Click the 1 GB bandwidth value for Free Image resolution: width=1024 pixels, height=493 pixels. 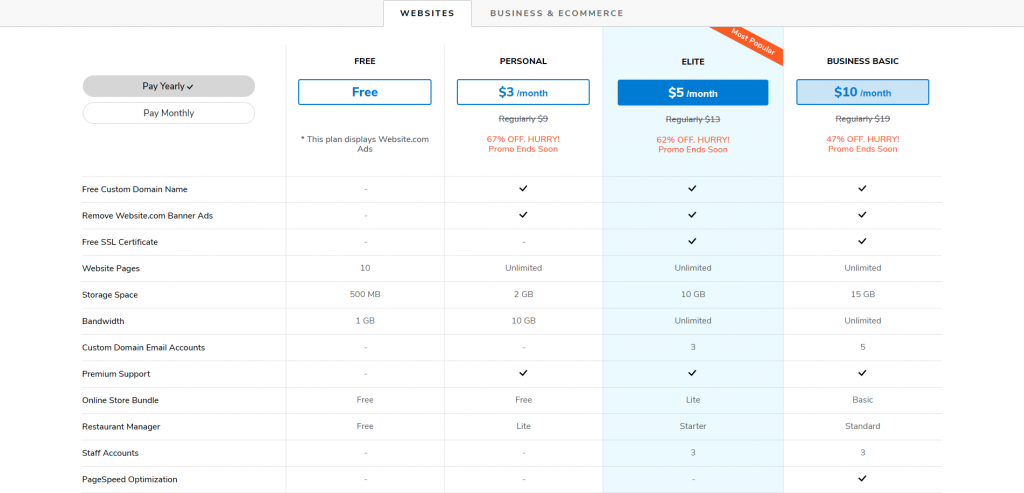[365, 321]
